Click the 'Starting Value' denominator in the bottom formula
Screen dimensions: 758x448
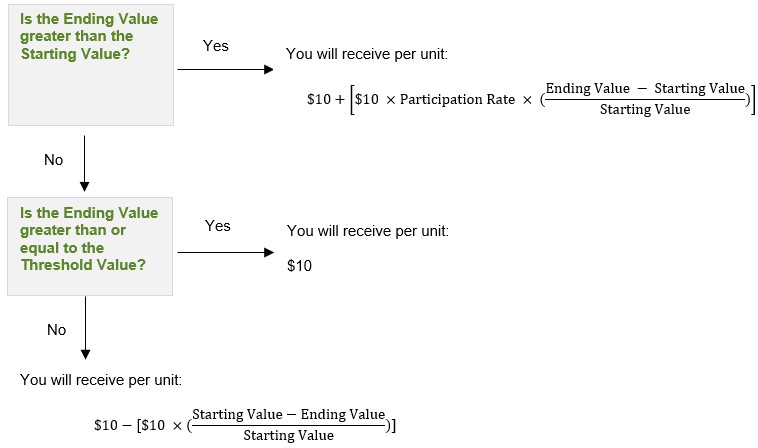(x=289, y=435)
